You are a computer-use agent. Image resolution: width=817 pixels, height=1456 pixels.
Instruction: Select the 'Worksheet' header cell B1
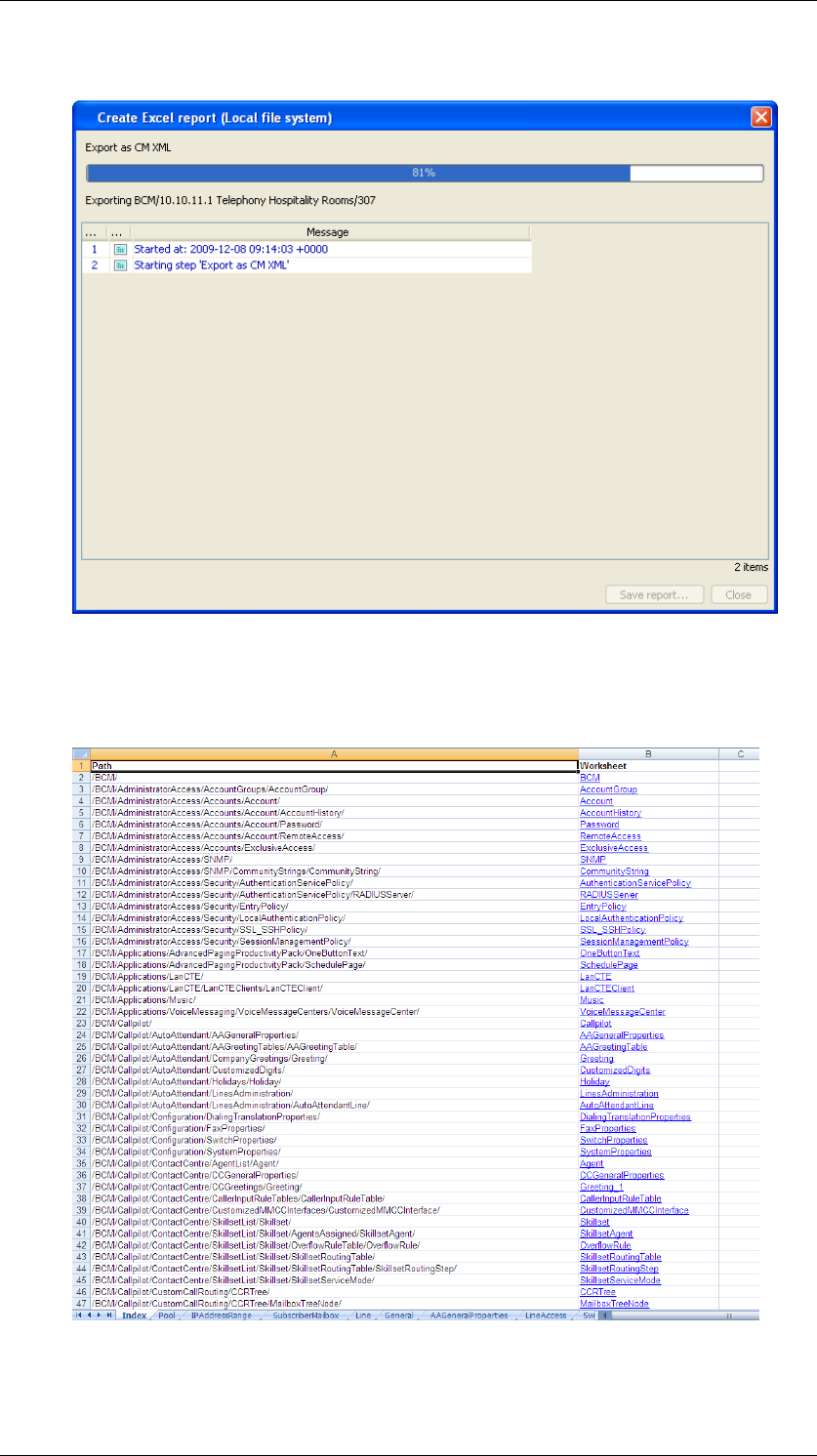click(648, 765)
